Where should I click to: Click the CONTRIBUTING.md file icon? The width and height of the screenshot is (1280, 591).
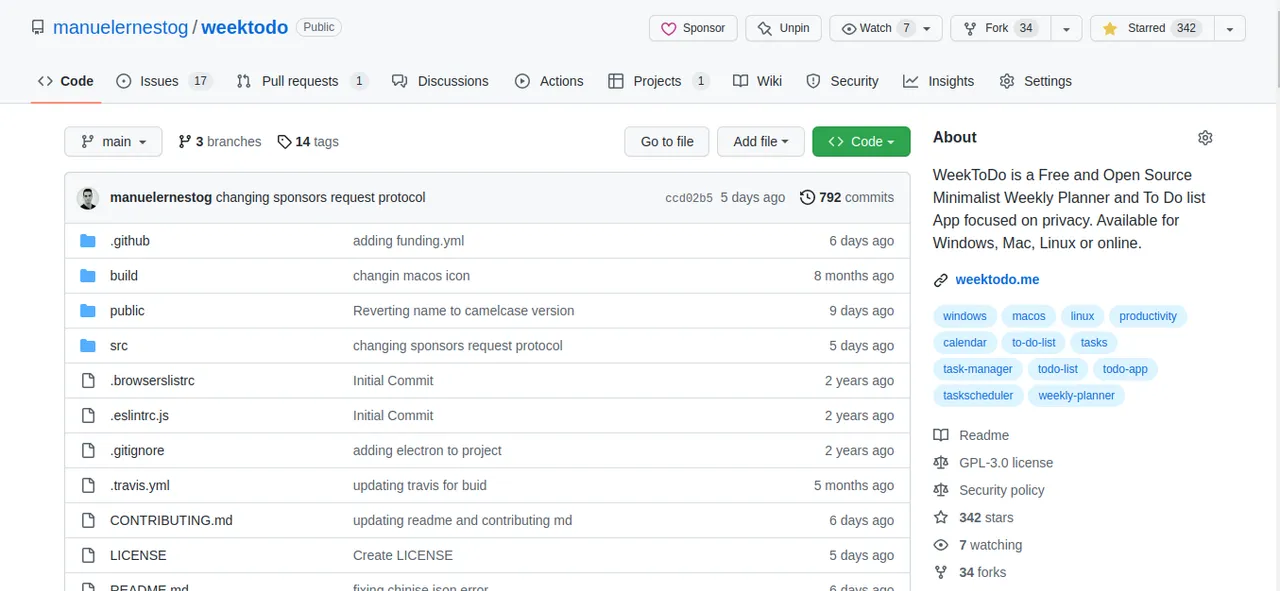88,521
